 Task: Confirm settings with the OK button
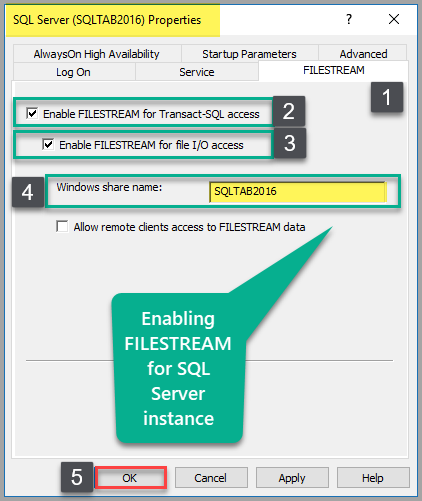click(130, 478)
